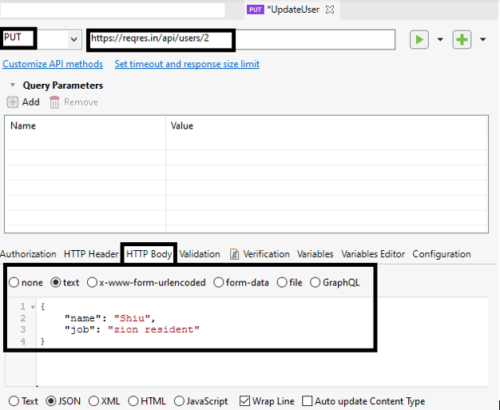Viewport: 500px width, 410px height.
Task: Click the Remove query parameter button
Action: [74, 102]
